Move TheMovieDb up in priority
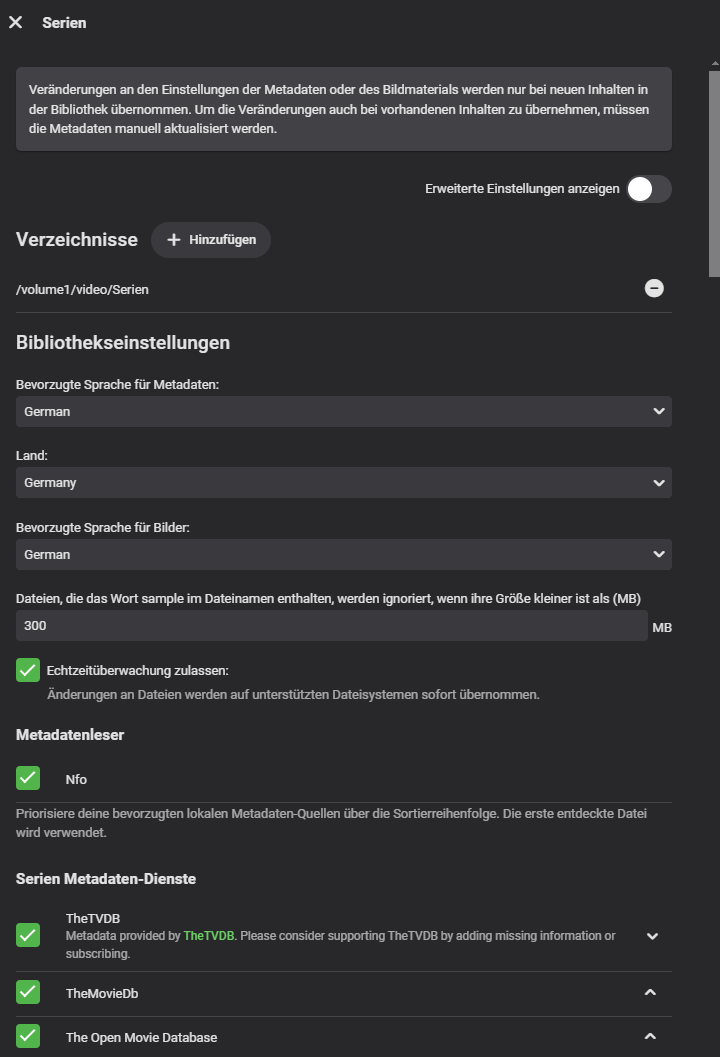The height and width of the screenshot is (1057, 720). [x=650, y=992]
